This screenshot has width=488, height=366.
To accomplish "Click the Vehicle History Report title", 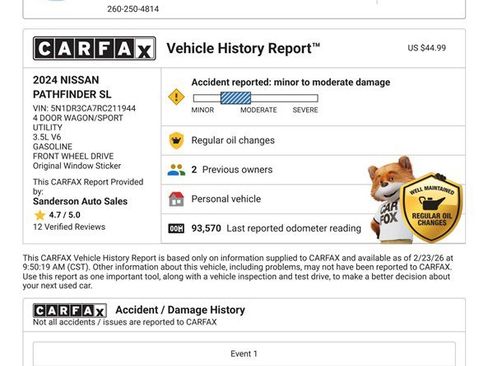I will 243,48.
